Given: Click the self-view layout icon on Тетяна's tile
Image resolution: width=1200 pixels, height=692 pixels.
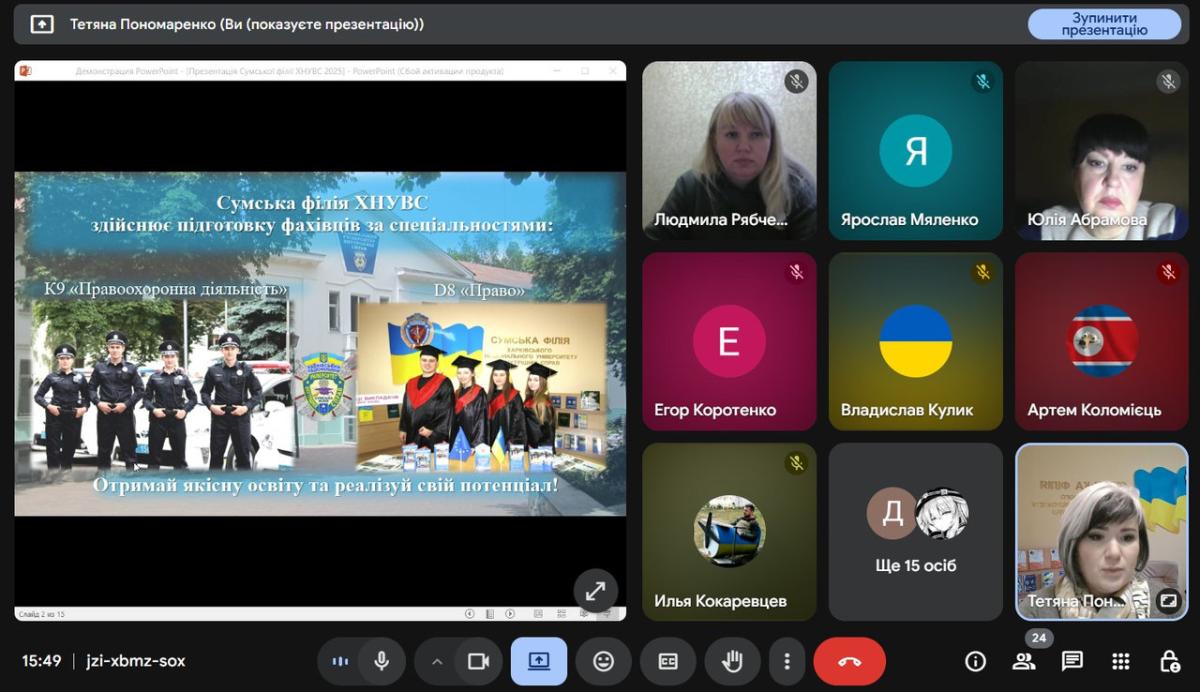Looking at the screenshot, I should (1167, 601).
